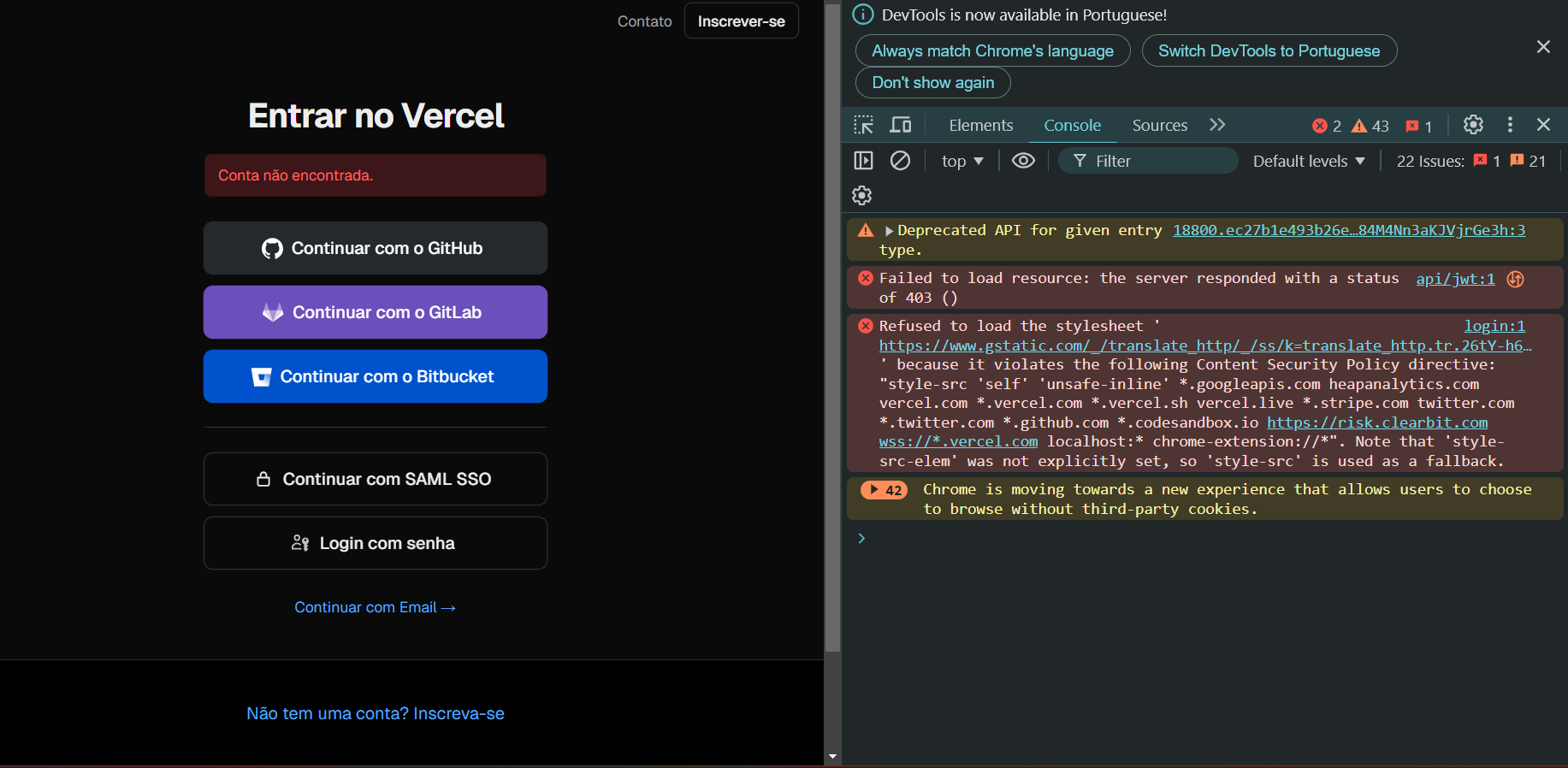1568x768 pixels.
Task: Switch to the Console tab
Action: [1072, 125]
